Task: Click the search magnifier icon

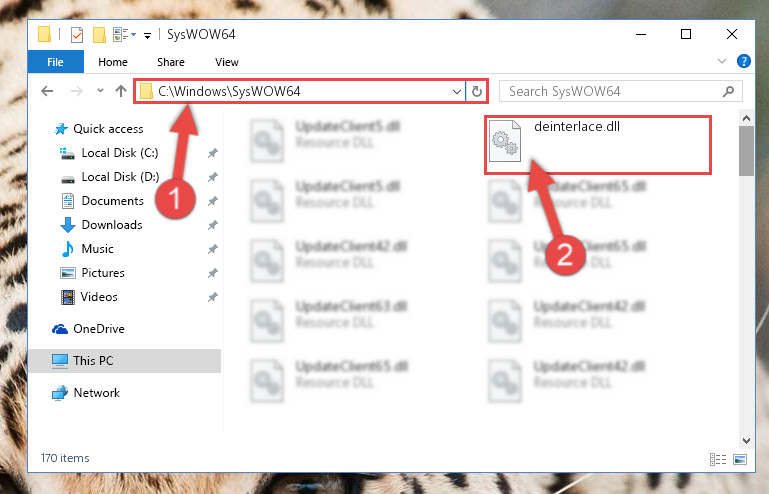Action: (729, 91)
